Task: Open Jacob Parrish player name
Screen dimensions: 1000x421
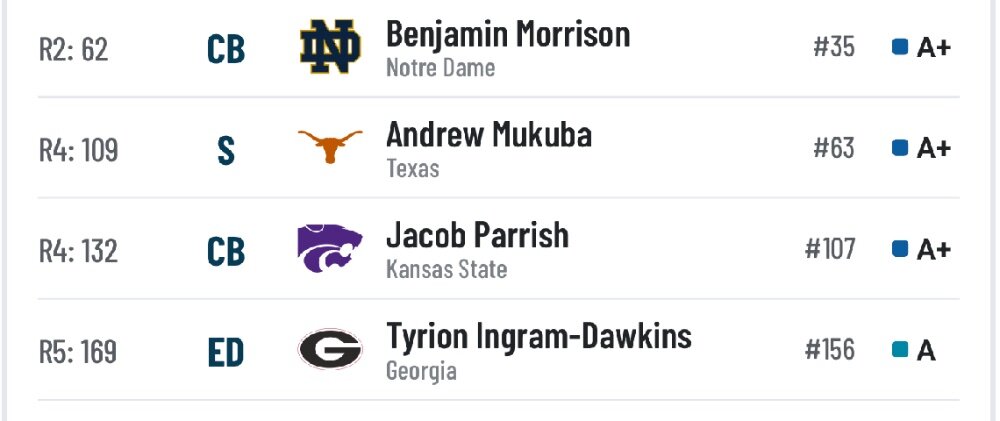Action: 477,235
